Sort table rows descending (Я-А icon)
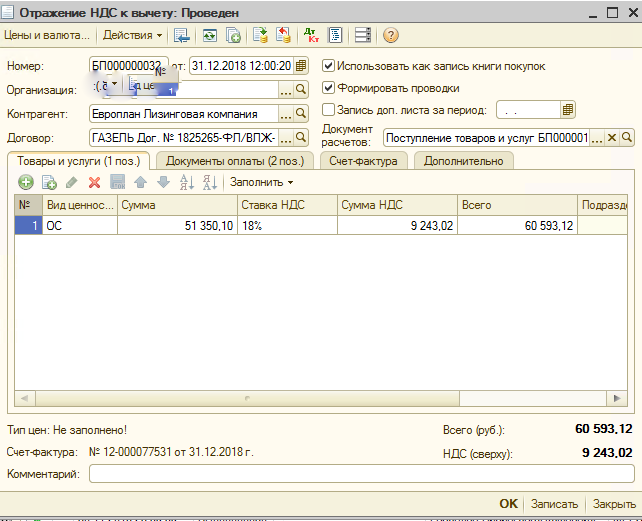The height and width of the screenshot is (521, 642). pyautogui.click(x=209, y=182)
